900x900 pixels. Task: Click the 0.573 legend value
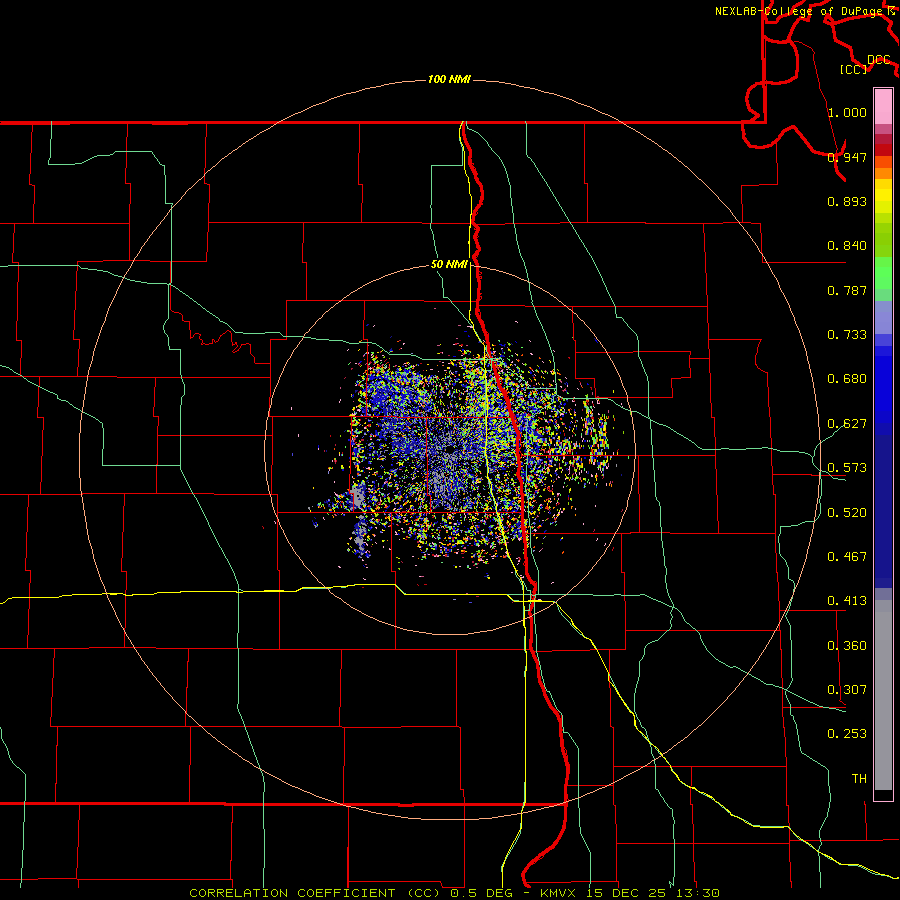pyautogui.click(x=847, y=468)
